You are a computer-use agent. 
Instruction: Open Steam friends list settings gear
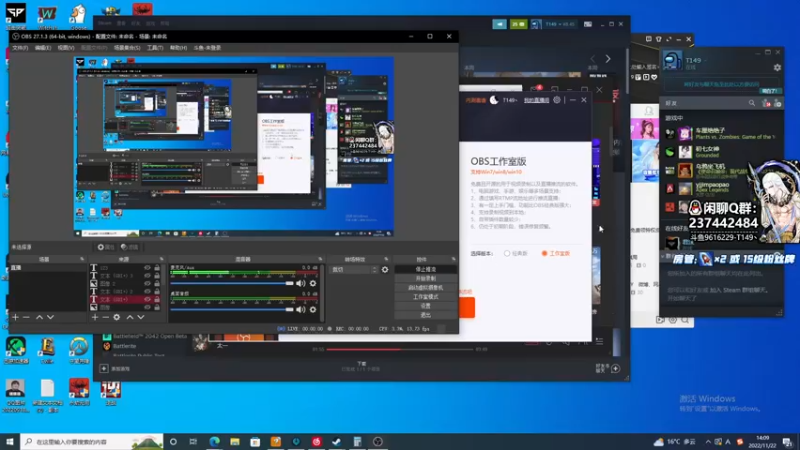pyautogui.click(x=777, y=67)
